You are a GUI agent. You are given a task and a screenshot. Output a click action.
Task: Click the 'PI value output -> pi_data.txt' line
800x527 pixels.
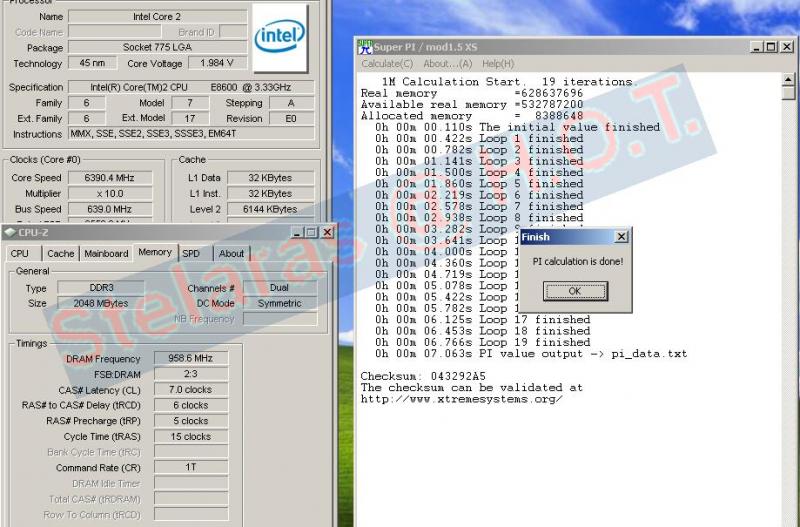click(x=531, y=354)
